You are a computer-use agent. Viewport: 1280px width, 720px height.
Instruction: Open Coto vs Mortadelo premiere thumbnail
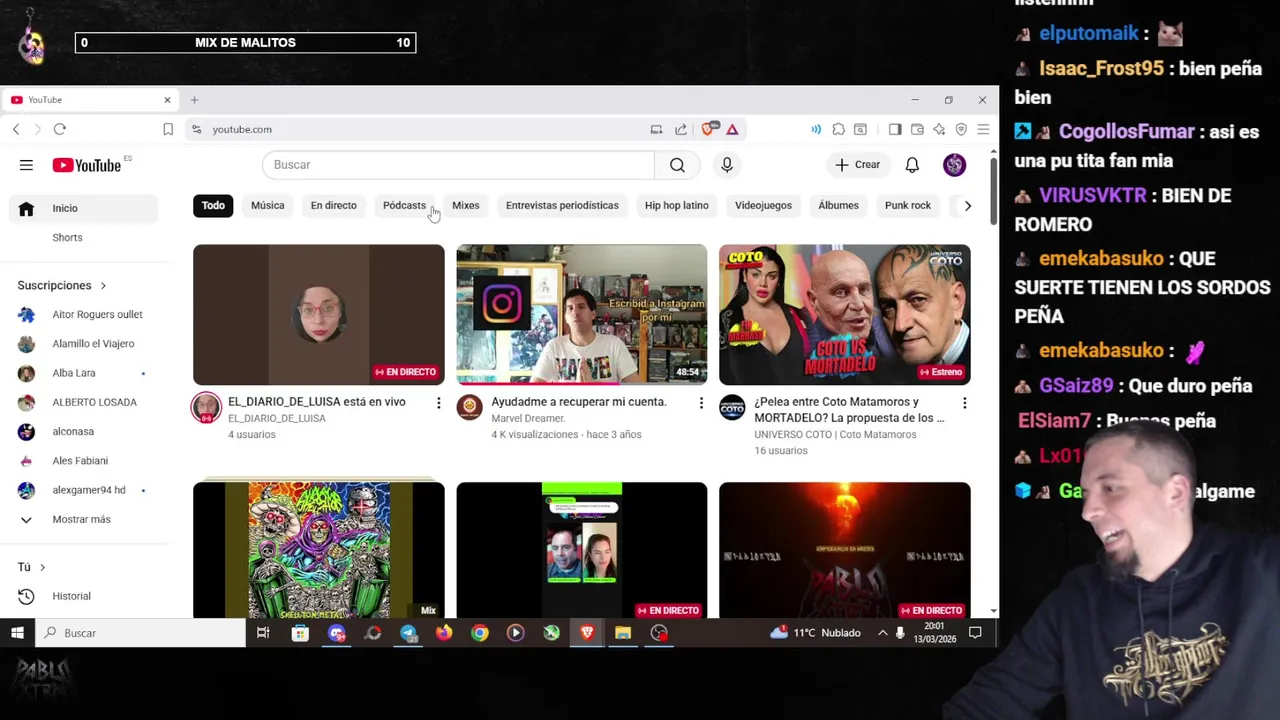(844, 314)
